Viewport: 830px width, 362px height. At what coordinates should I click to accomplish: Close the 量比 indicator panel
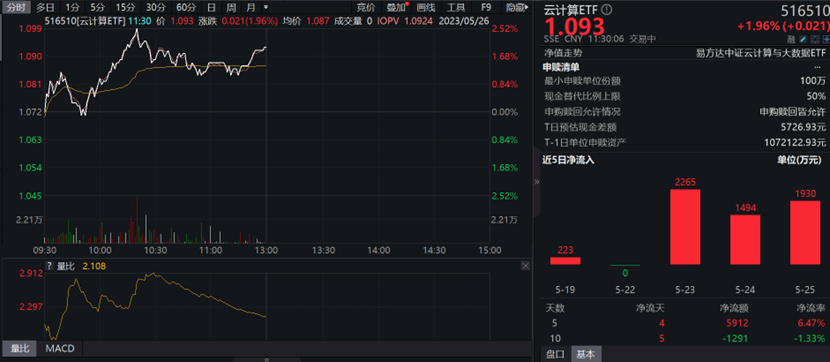[x=525, y=266]
